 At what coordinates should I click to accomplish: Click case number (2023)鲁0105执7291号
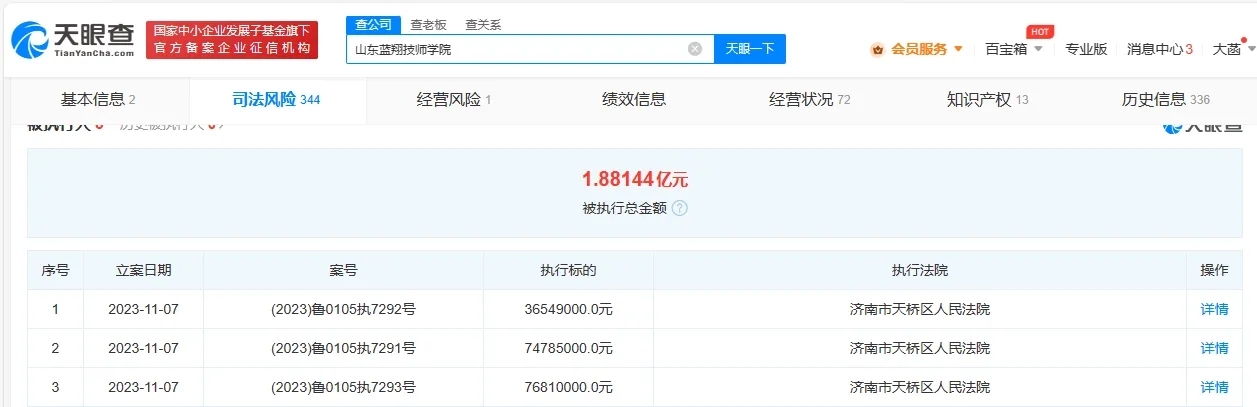click(x=343, y=348)
